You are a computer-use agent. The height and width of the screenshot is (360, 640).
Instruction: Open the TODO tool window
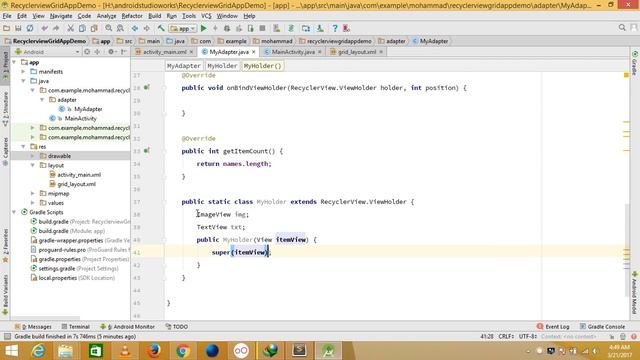pyautogui.click(x=176, y=327)
